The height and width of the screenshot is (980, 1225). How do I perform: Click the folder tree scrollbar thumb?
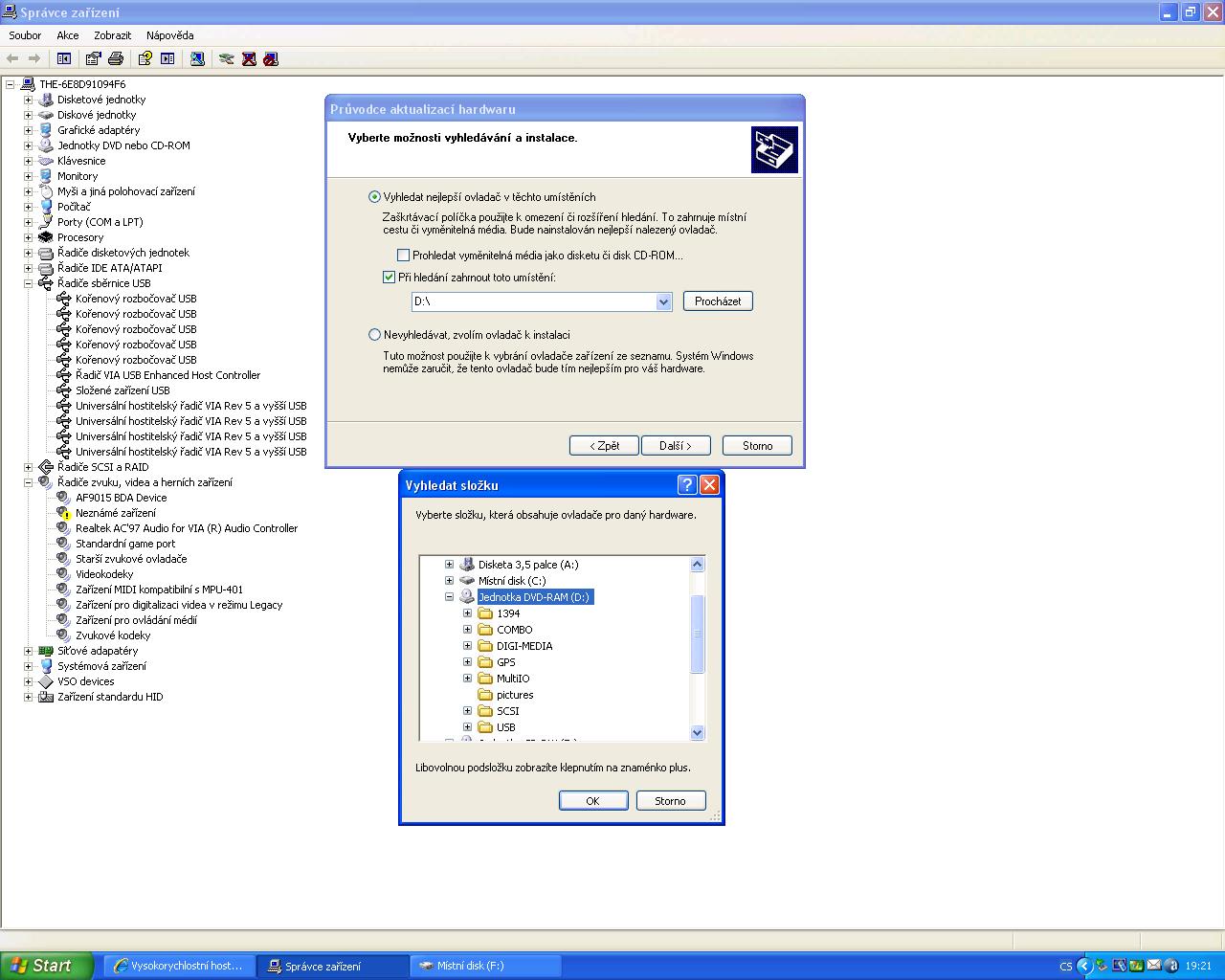[697, 634]
